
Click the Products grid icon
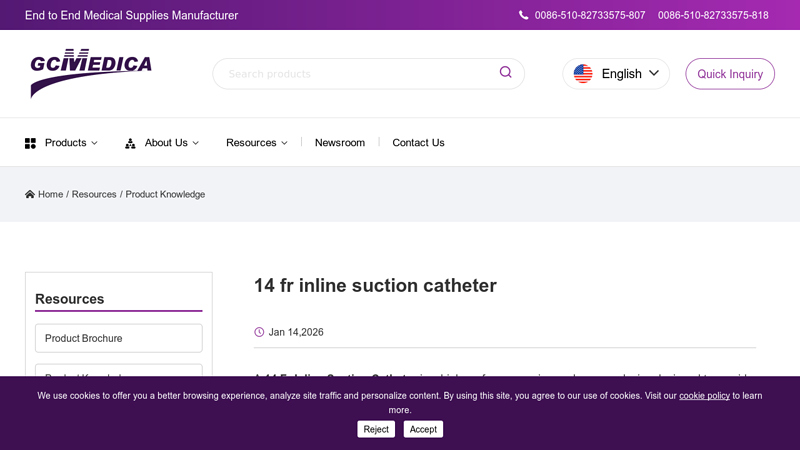(30, 143)
